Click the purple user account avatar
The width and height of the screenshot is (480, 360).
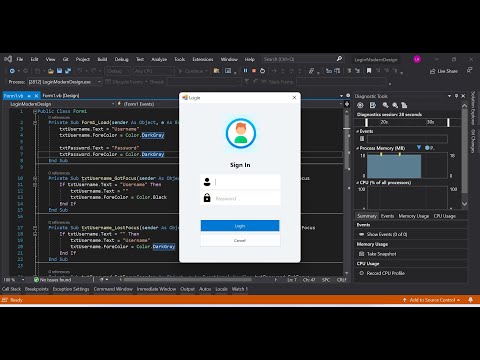(x=417, y=59)
